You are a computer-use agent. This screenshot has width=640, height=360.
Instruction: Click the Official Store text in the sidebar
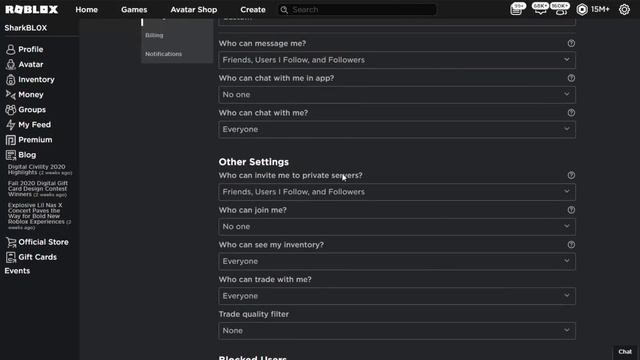(x=43, y=242)
